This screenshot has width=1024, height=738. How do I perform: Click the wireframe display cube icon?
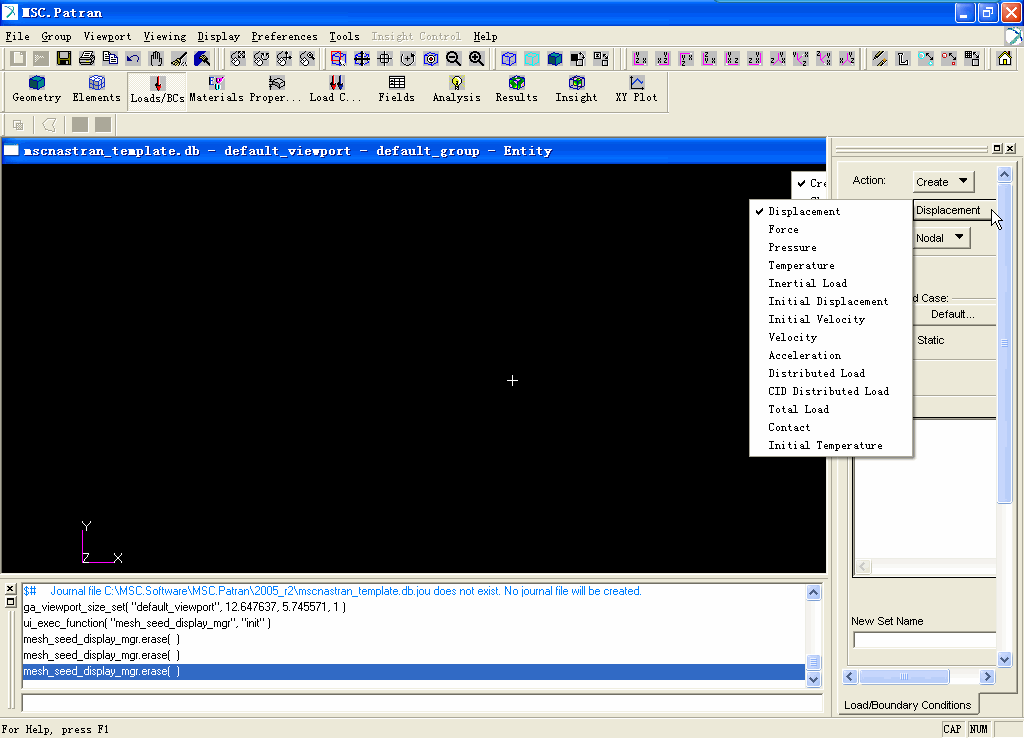tap(509, 59)
